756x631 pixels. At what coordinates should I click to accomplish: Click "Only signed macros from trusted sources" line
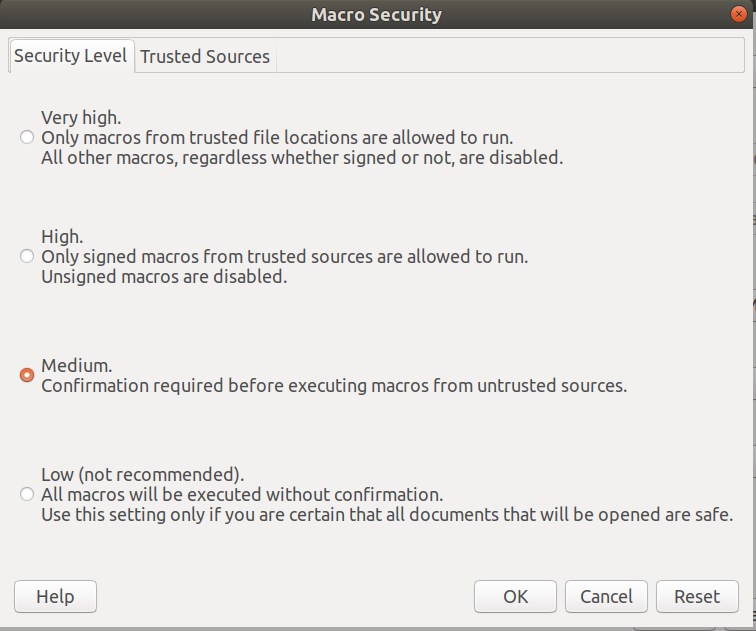pyautogui.click(x=285, y=257)
